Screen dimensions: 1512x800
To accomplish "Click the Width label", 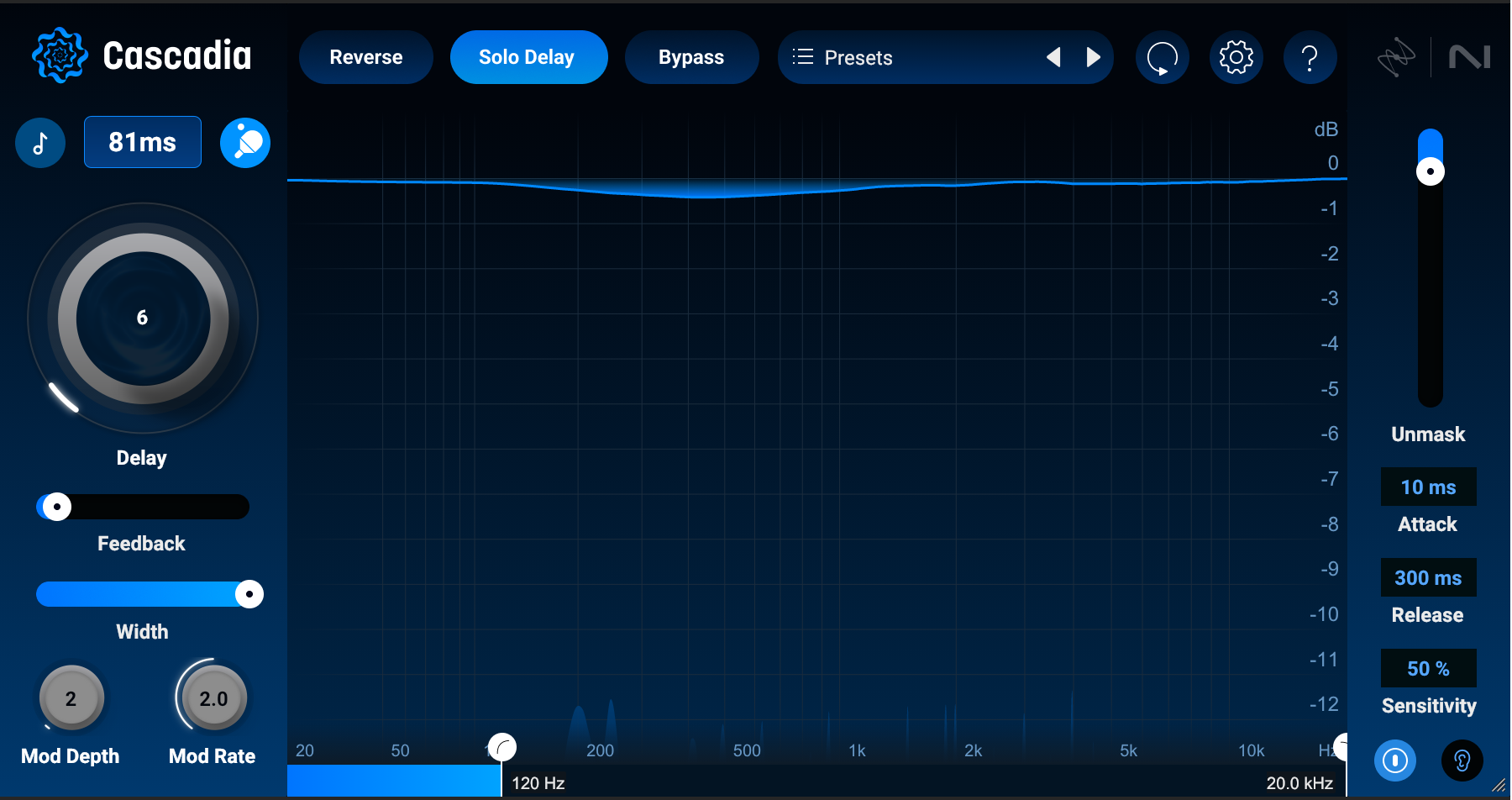I will 142,632.
